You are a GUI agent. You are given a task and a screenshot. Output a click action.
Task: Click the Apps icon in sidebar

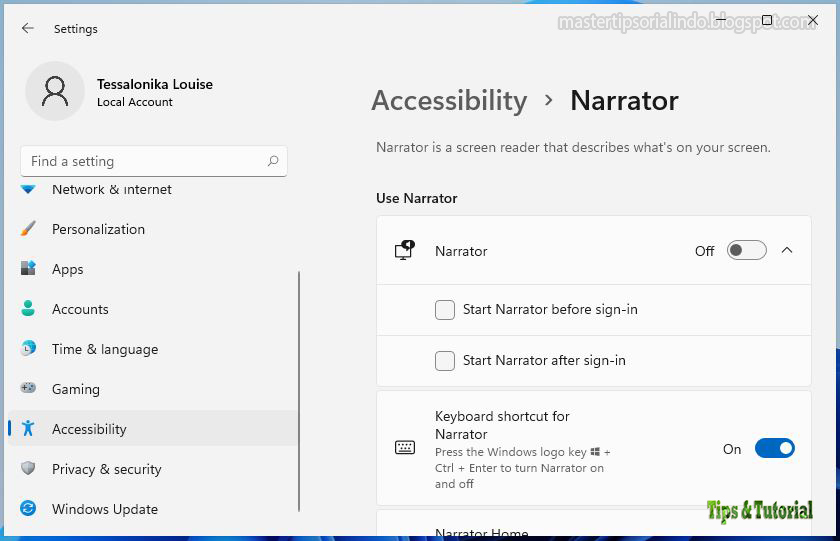28,269
